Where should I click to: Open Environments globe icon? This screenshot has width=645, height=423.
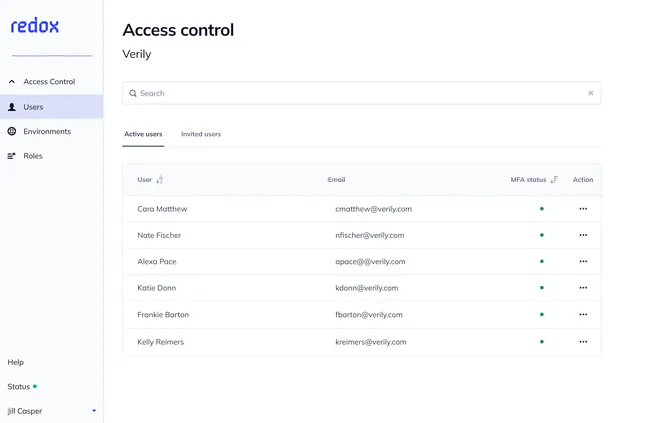(x=12, y=131)
